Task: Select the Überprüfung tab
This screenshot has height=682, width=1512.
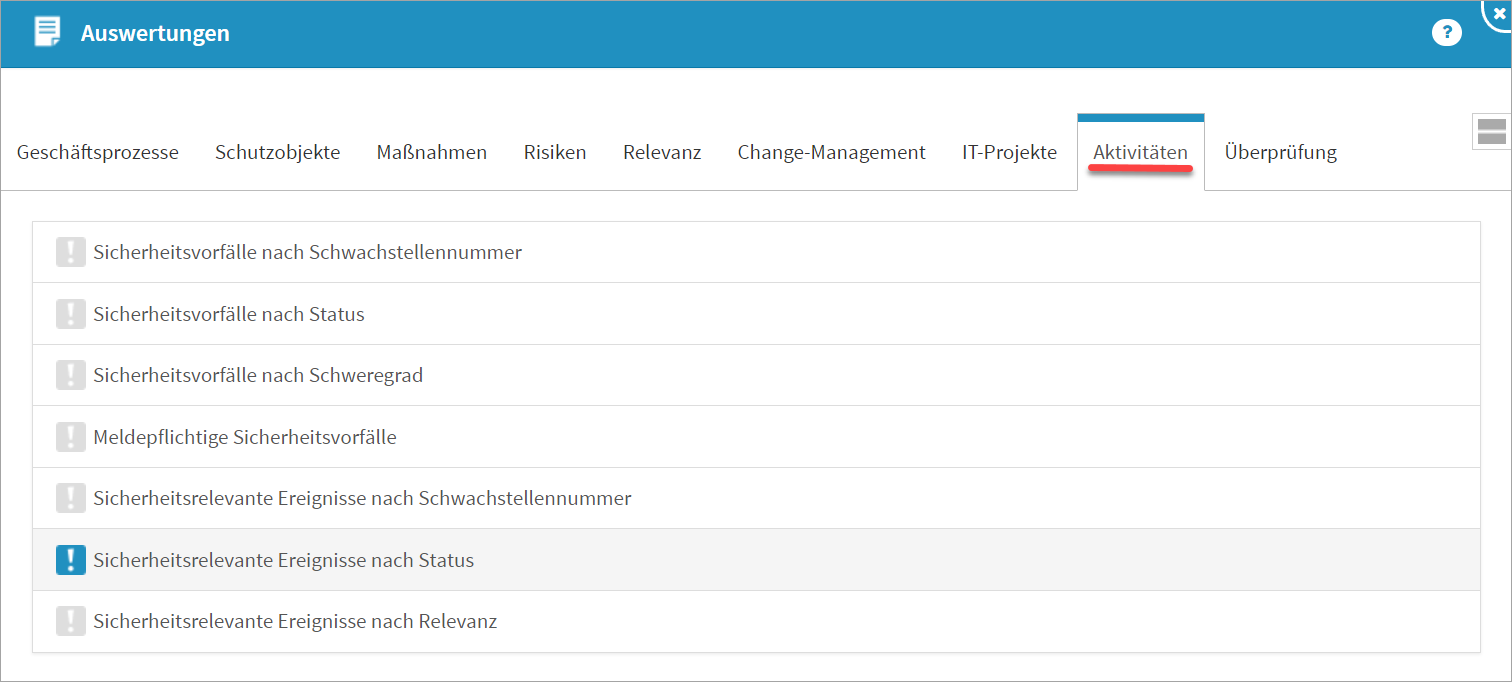Action: 1280,153
